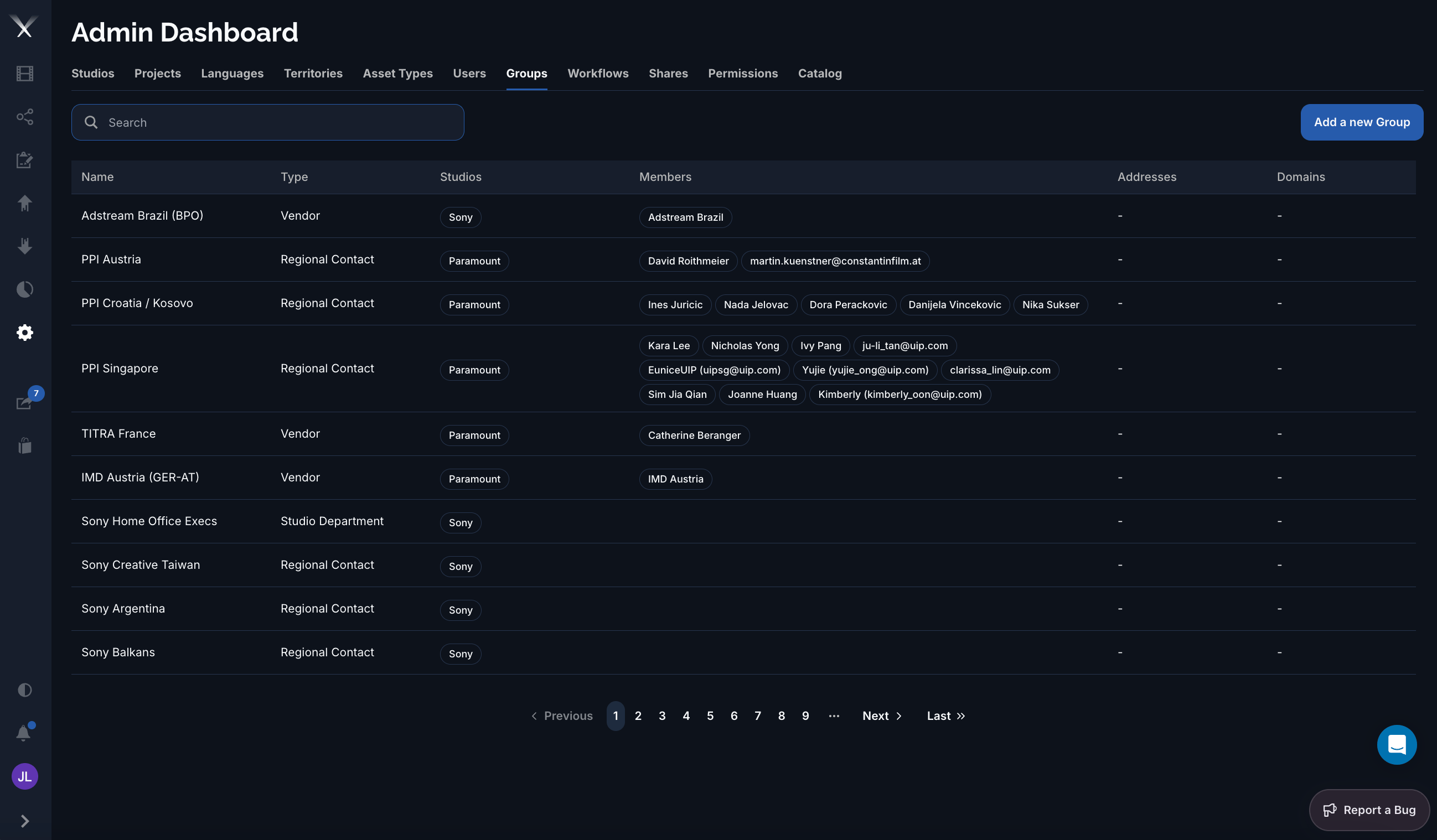Switch to the Workflows tab
The width and height of the screenshot is (1437, 840).
598,73
